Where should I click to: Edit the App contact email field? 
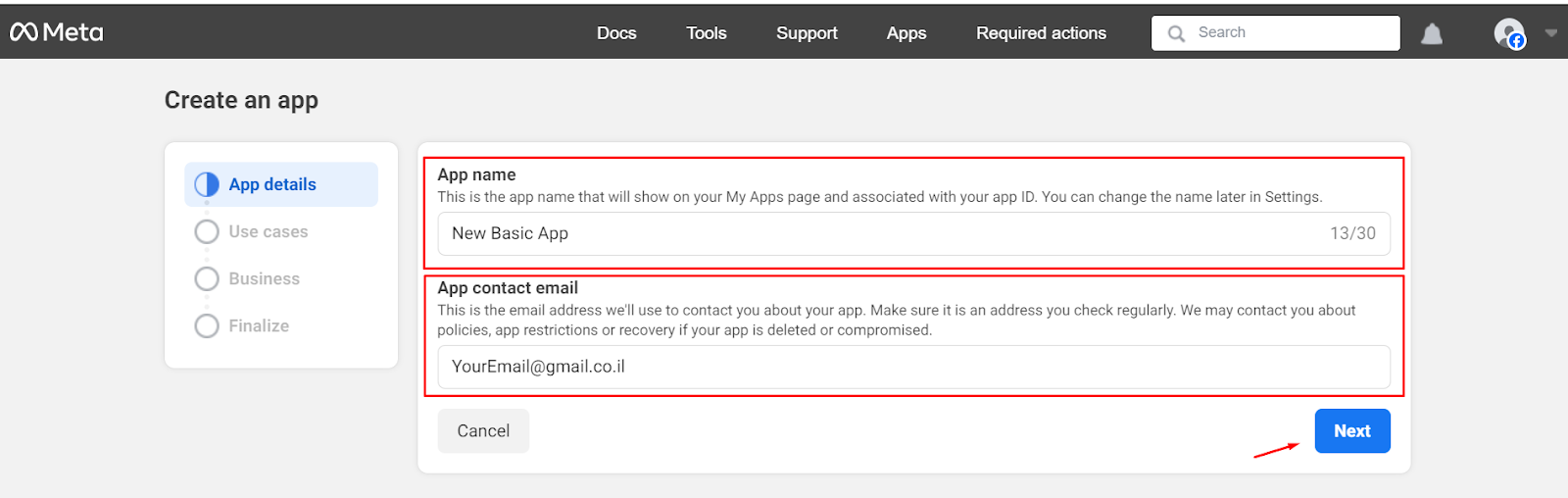coord(913,367)
